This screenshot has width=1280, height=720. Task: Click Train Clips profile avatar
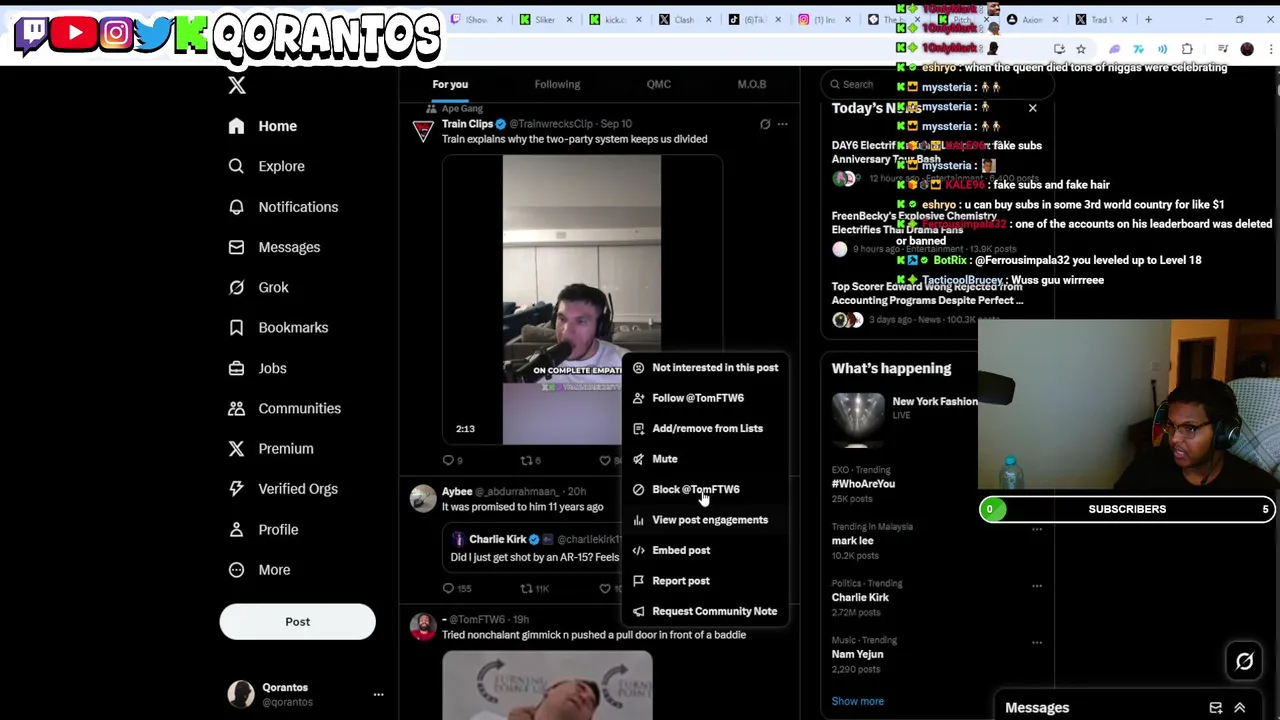click(423, 131)
